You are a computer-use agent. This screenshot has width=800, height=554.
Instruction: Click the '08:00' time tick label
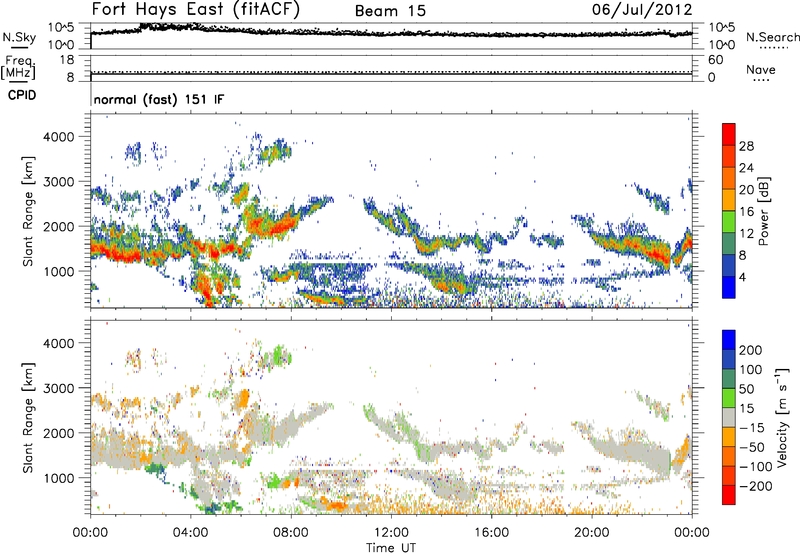point(291,533)
